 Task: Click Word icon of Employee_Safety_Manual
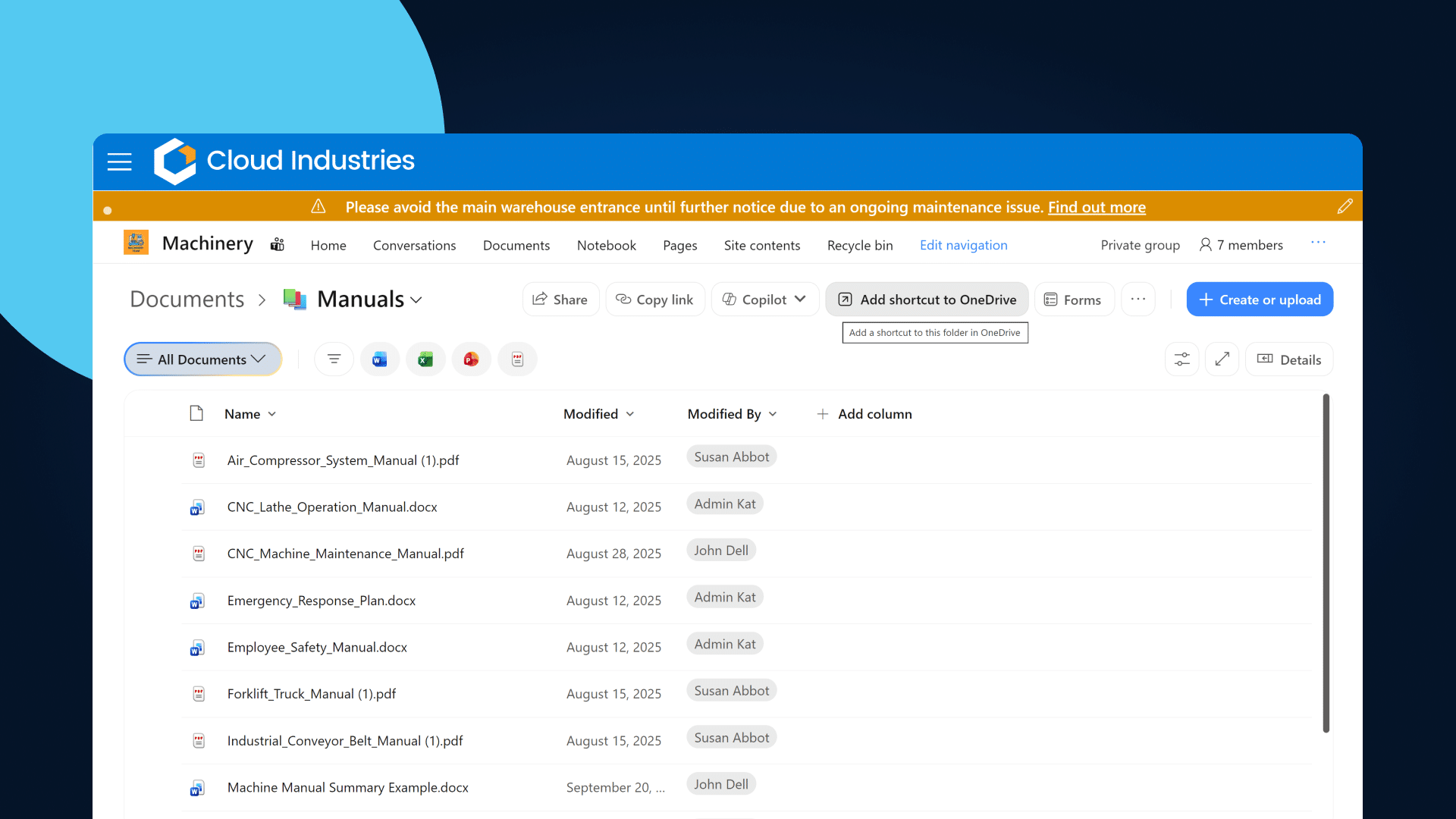click(197, 648)
